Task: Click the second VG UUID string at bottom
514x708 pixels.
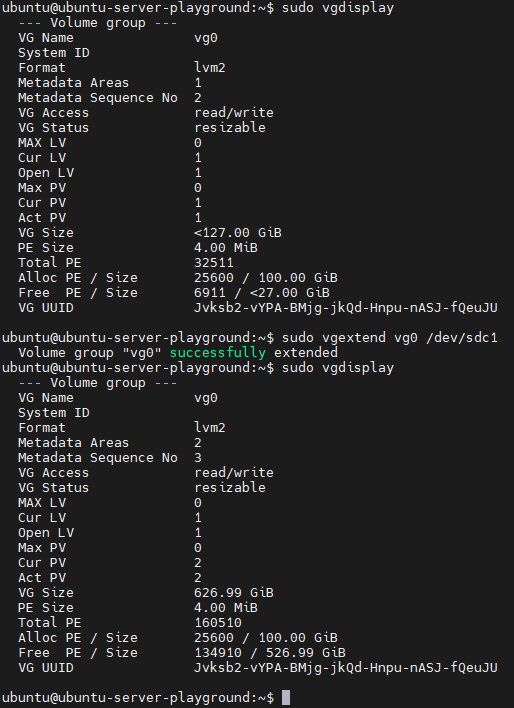Action: pos(346,668)
